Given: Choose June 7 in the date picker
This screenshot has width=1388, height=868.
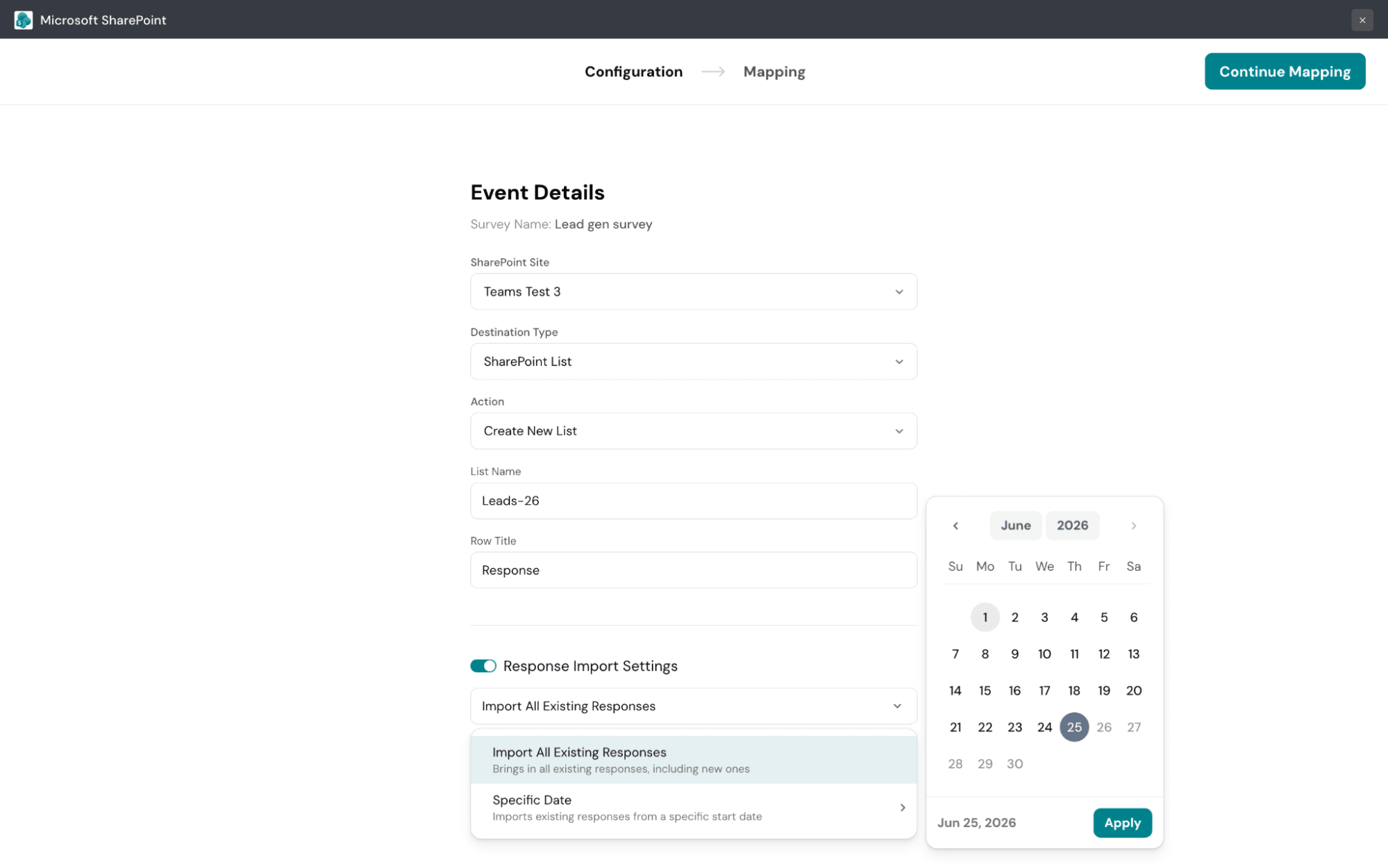Looking at the screenshot, I should [x=955, y=654].
